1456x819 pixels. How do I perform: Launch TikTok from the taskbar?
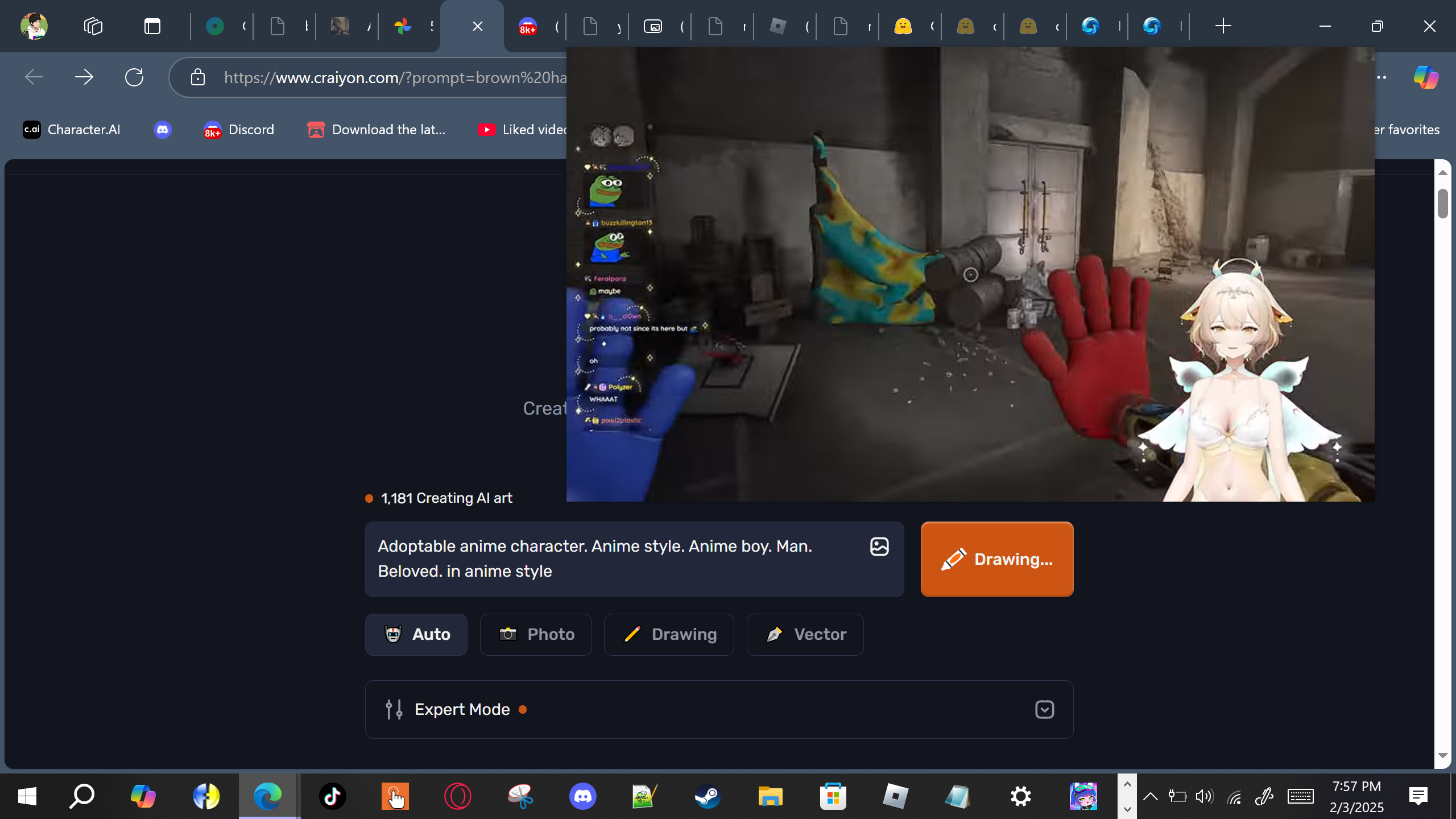click(333, 796)
